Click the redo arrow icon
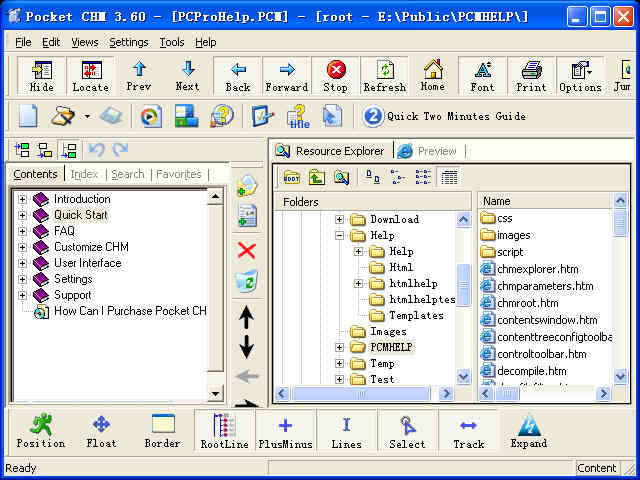Screen dimensions: 640x480 (x=120, y=150)
